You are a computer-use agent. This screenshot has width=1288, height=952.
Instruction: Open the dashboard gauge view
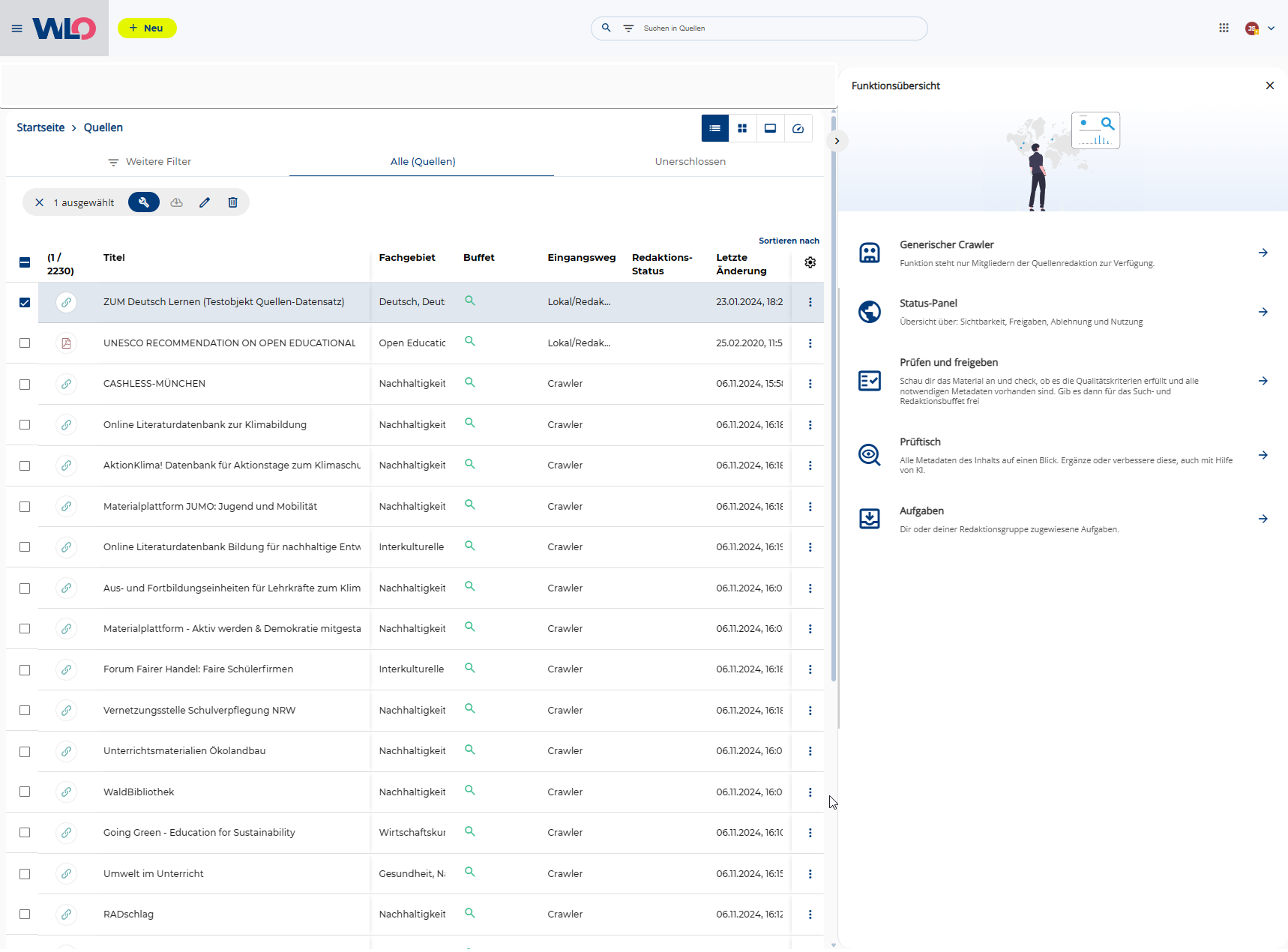[x=798, y=128]
